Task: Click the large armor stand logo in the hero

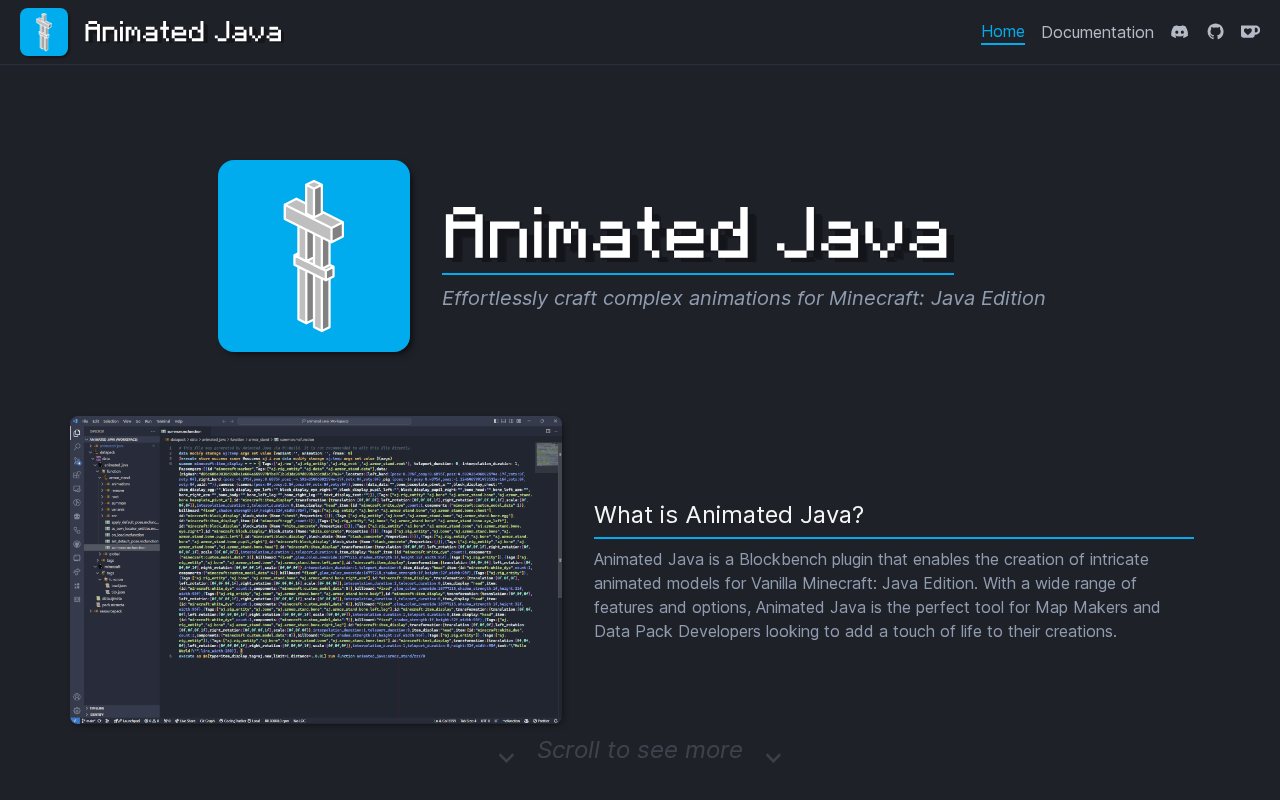Action: [x=314, y=256]
